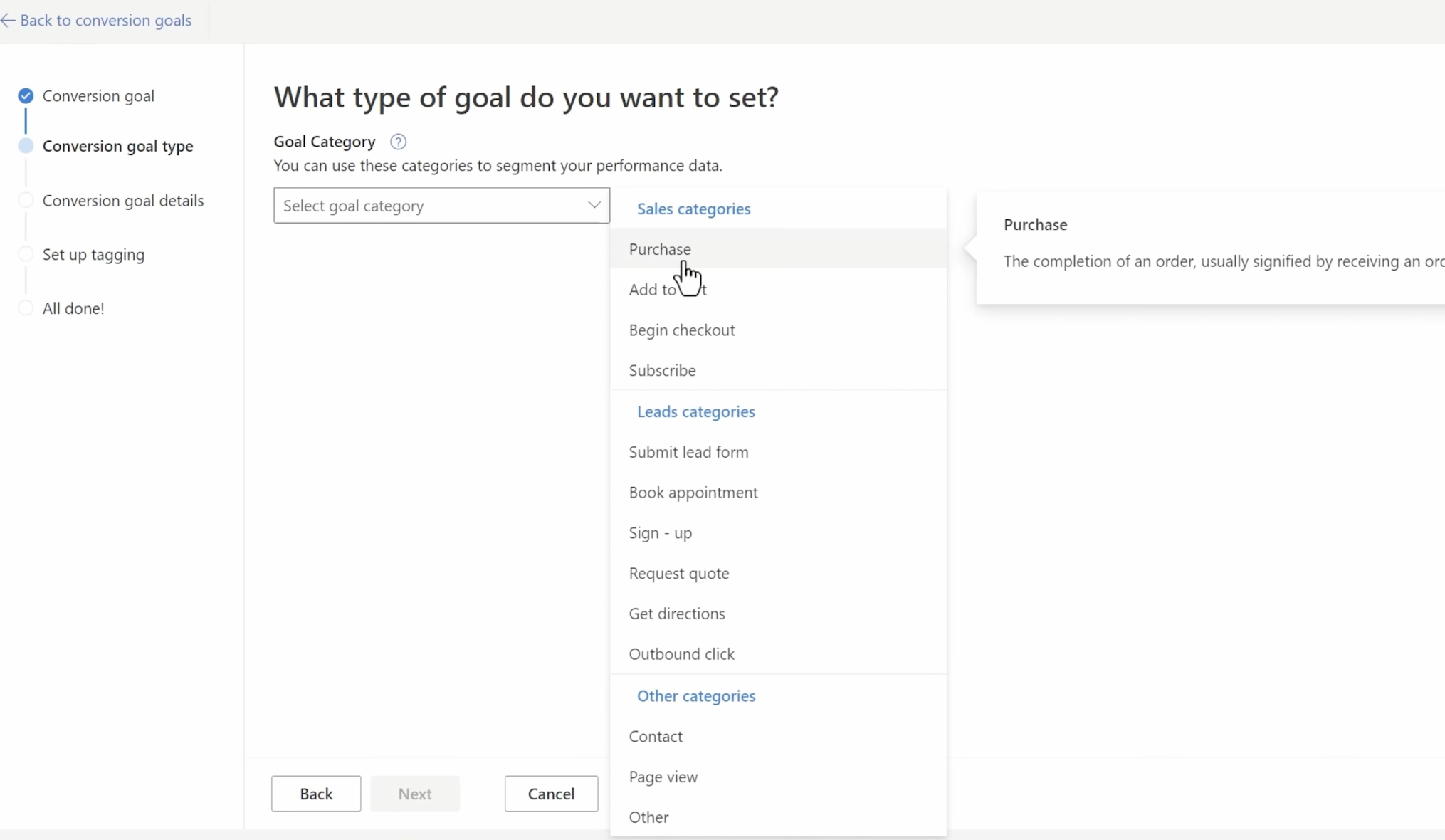The height and width of the screenshot is (840, 1445).
Task: Open the Conversion goal step
Action: click(98, 96)
